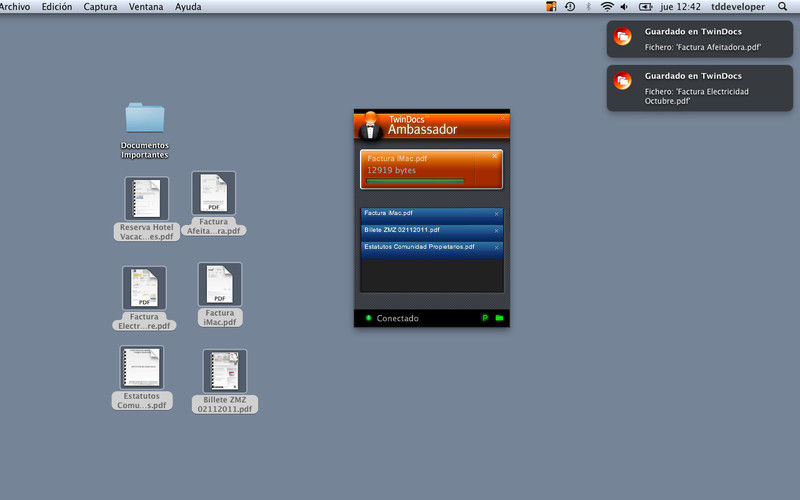Click TwinDocs icon on Factura Electricidad notification
Screen dimensions: 800x500
[x=622, y=81]
